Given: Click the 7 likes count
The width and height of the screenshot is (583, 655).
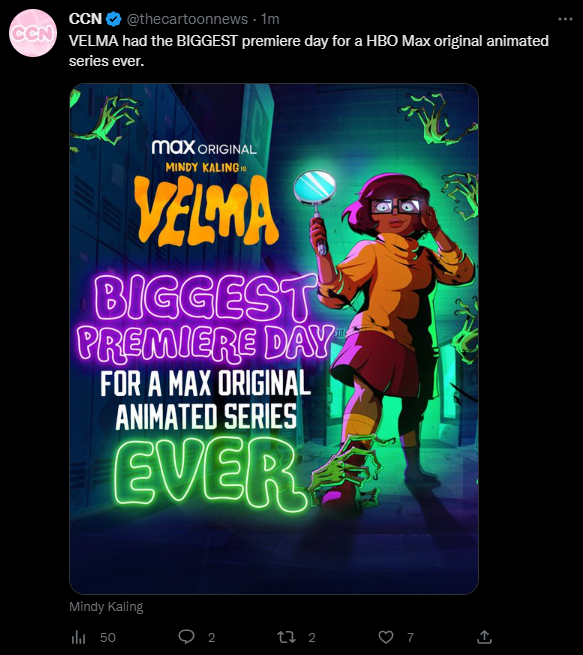Looking at the screenshot, I should (x=411, y=637).
